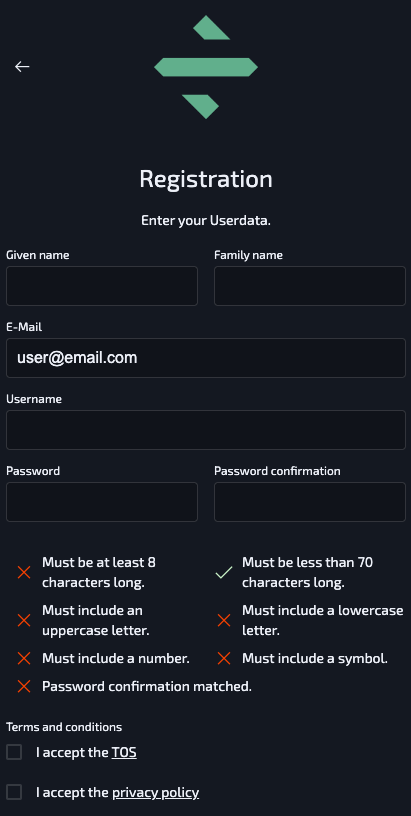
Task: Click the cross icon beside 8 characters rule
Action: tap(24, 572)
